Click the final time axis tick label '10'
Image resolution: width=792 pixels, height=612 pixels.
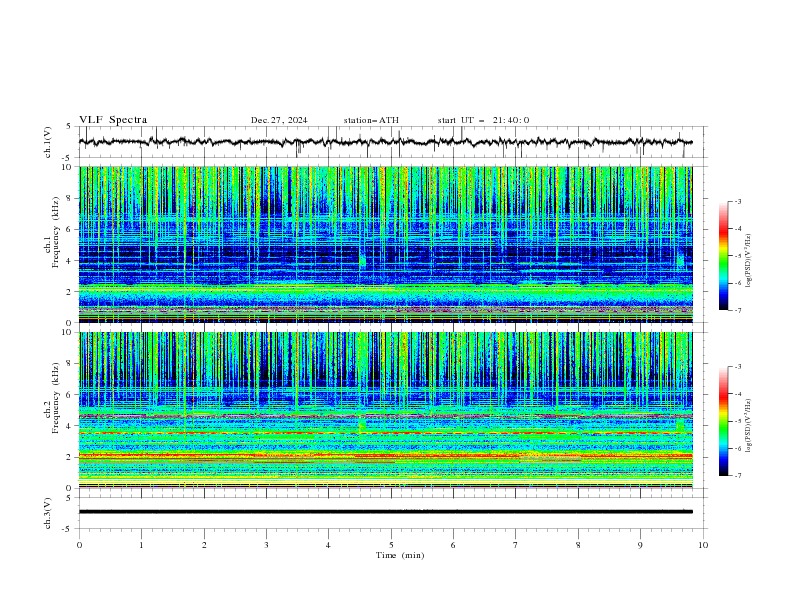click(703, 545)
